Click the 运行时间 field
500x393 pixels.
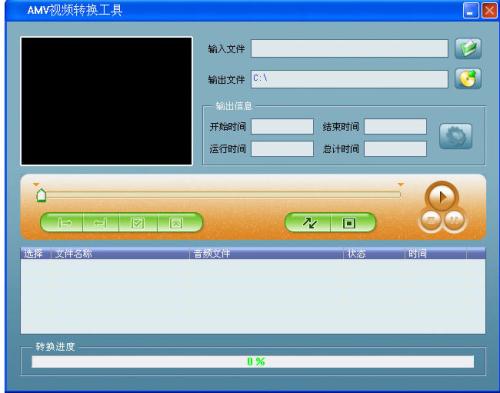click(x=282, y=149)
